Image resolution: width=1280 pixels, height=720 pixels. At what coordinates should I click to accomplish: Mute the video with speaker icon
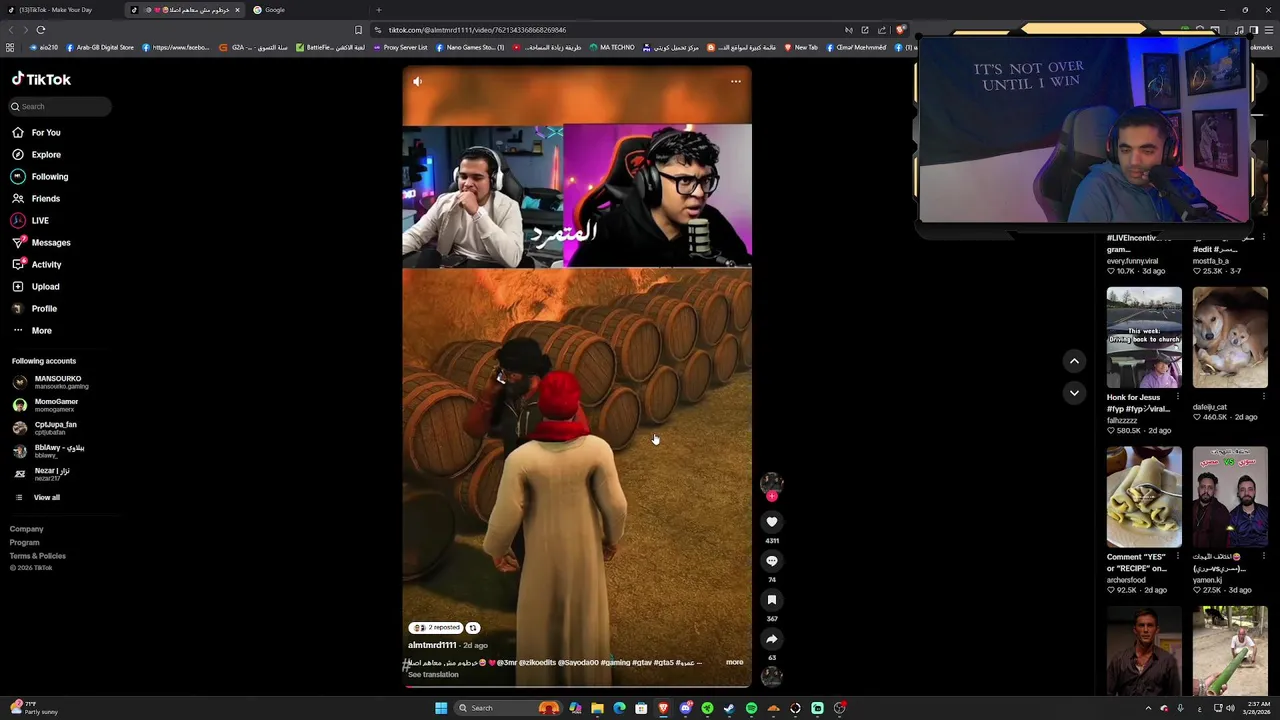pyautogui.click(x=418, y=82)
